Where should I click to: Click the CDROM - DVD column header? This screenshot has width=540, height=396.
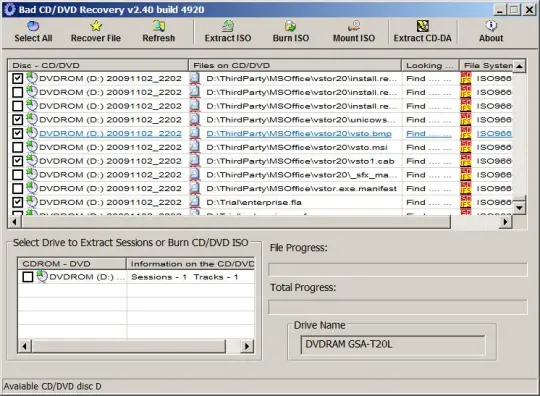[x=72, y=264]
